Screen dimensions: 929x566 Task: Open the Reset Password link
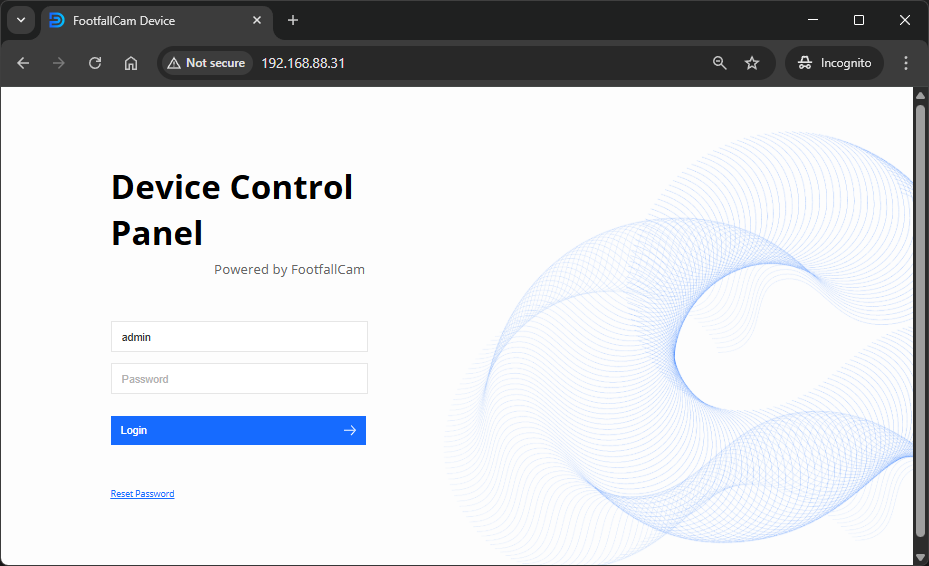142,494
